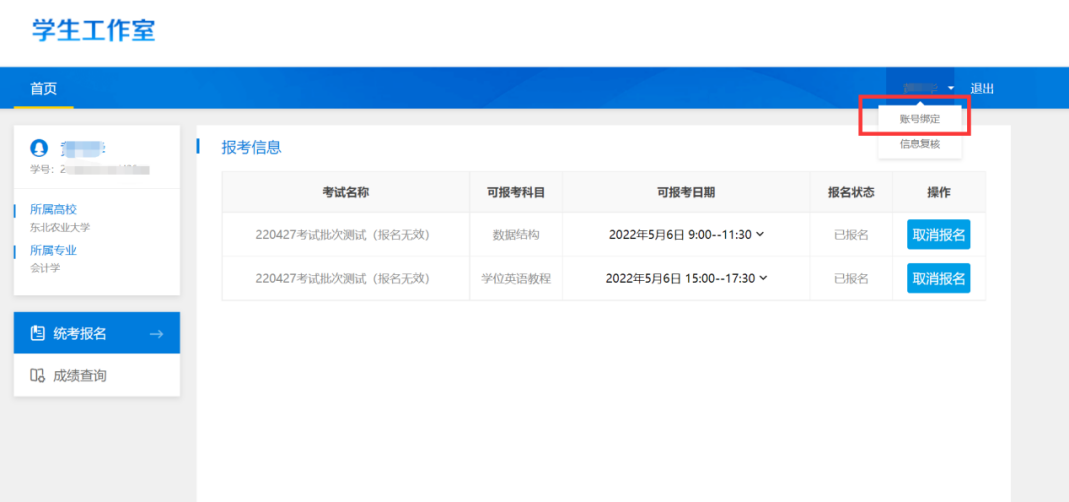Click the arrow icon on 统考报名 item
The width and height of the screenshot is (1069, 502).
[x=156, y=334]
